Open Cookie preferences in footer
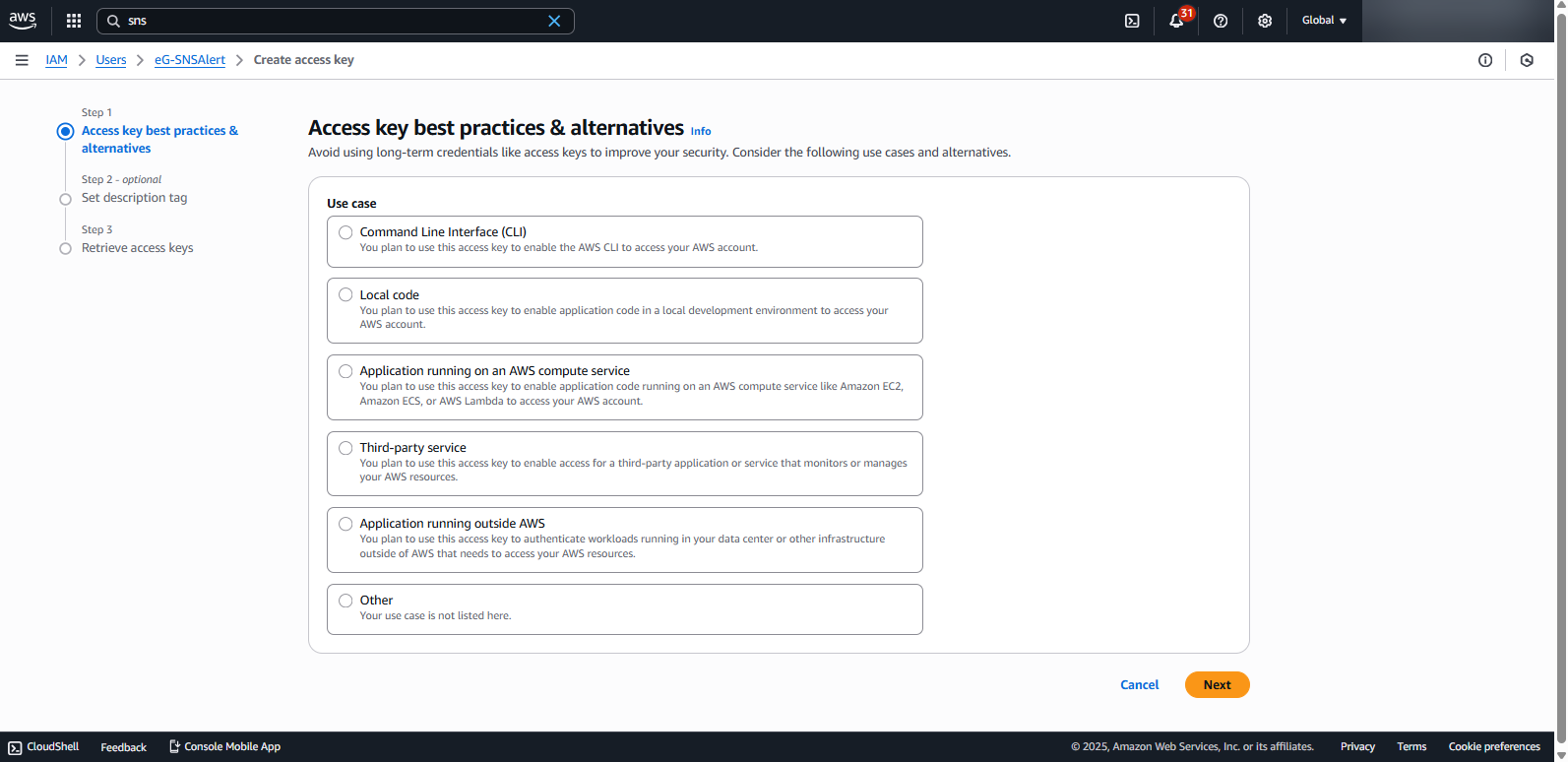The image size is (1568, 762). [1493, 747]
